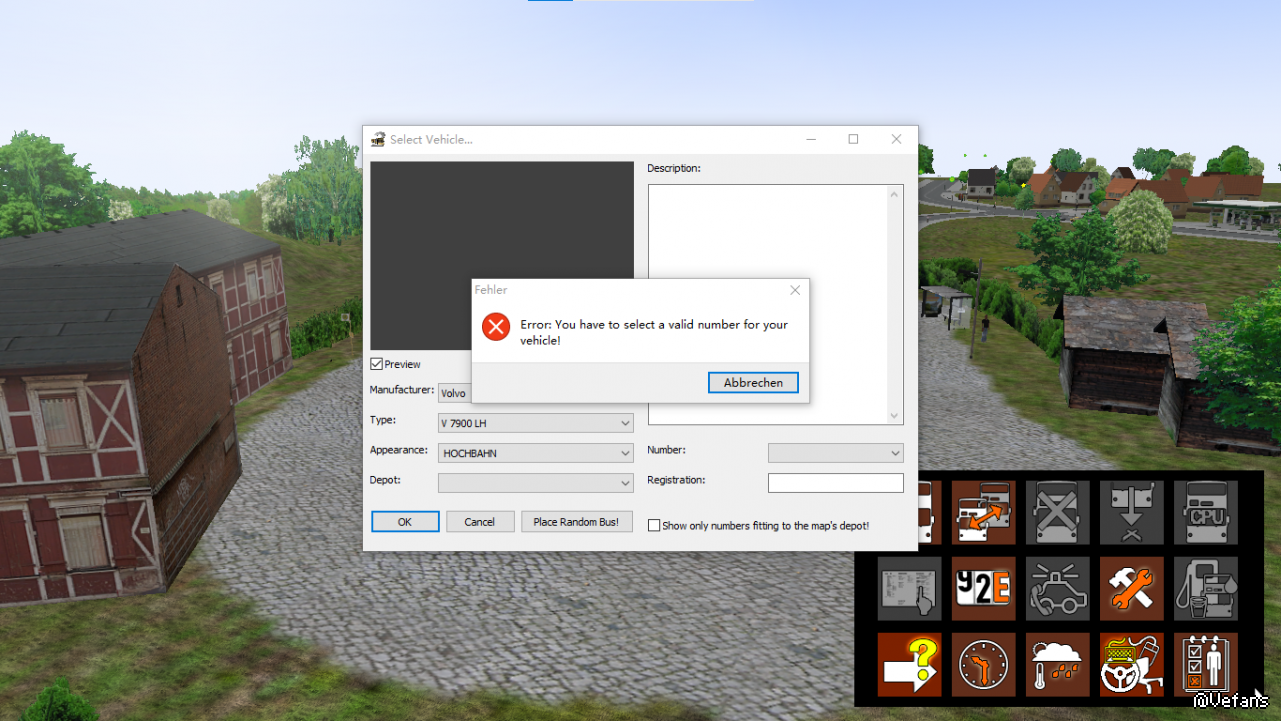Open the Appearance dropdown showing HOCHBAHN
The width and height of the screenshot is (1281, 721).
coord(536,453)
